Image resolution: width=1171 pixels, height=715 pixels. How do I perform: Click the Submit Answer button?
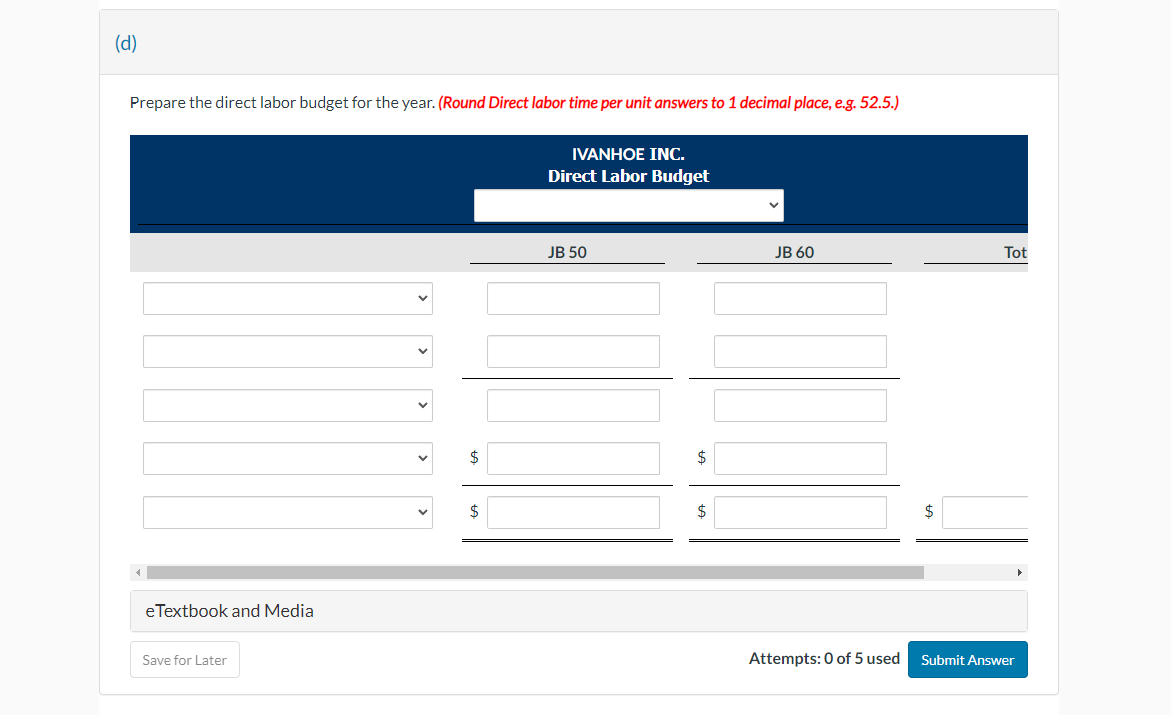(967, 660)
